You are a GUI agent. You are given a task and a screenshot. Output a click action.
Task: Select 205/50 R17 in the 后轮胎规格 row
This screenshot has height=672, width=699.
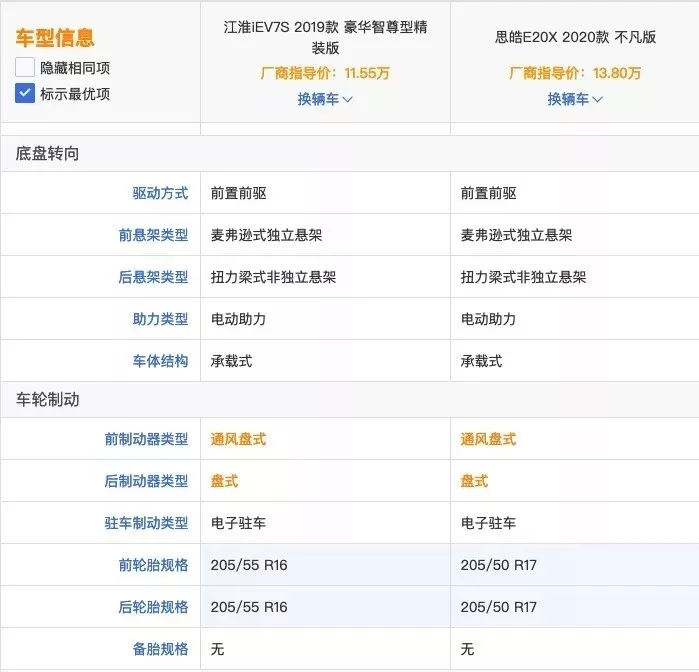pos(498,607)
